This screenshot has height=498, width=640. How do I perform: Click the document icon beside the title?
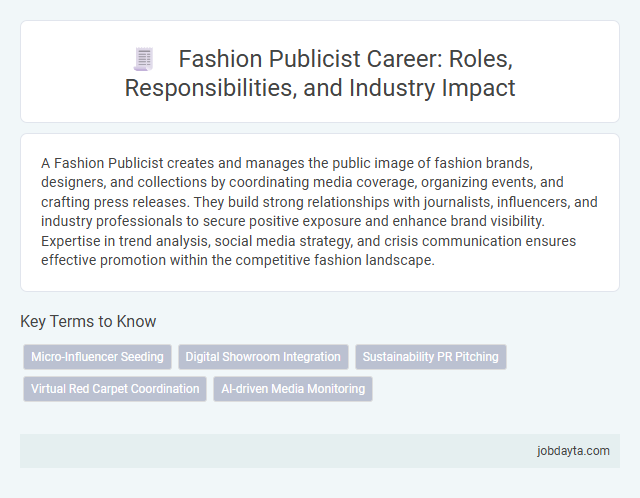click(x=144, y=60)
